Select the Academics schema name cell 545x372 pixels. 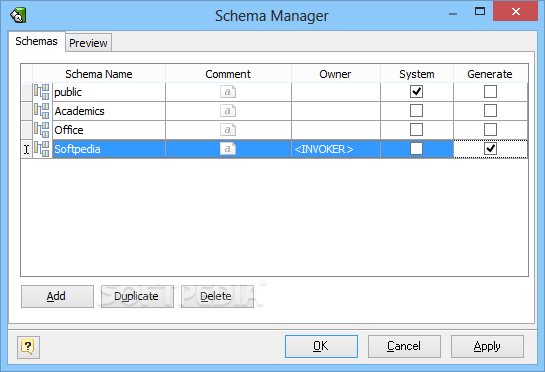point(109,111)
